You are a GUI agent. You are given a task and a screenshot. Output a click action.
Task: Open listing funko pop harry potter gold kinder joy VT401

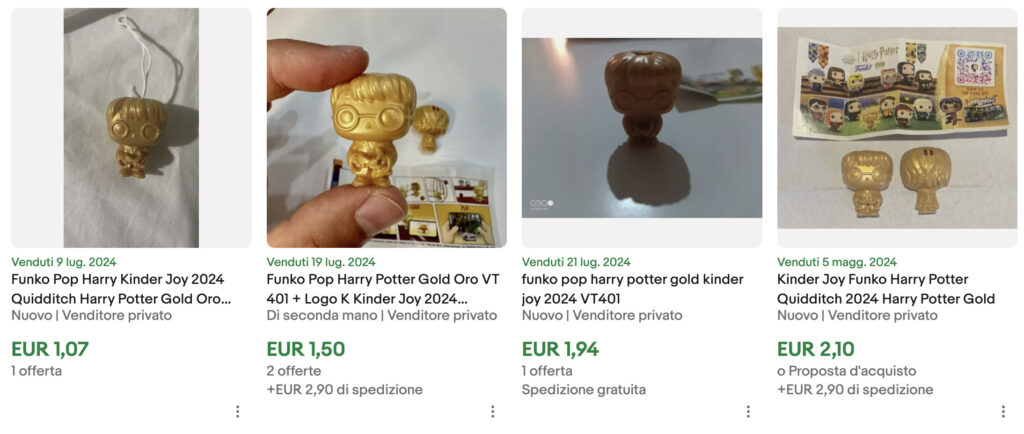click(x=633, y=289)
